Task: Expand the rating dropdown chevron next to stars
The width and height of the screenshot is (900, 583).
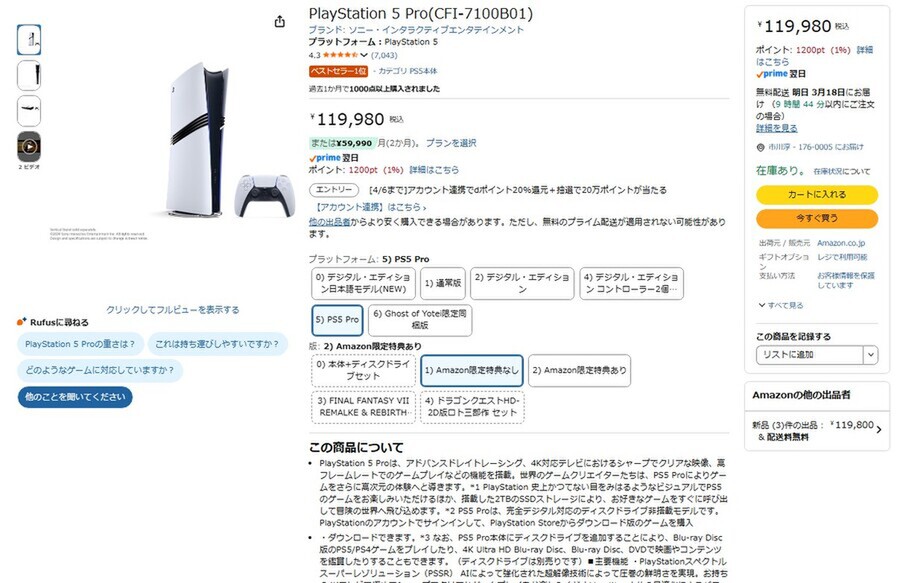Action: (x=364, y=55)
